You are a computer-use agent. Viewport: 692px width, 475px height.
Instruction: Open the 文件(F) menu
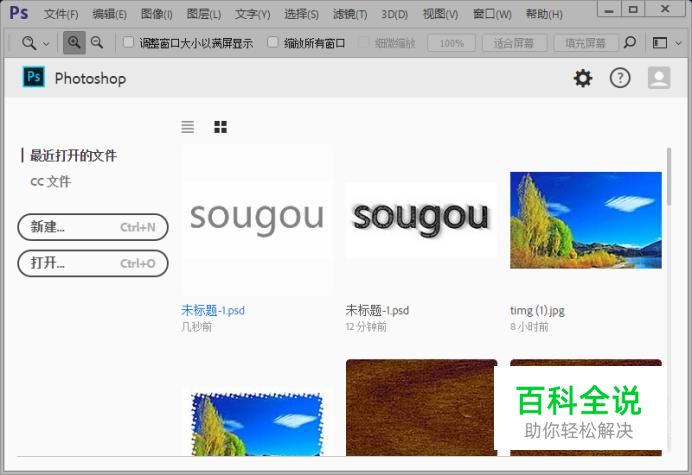[61, 14]
